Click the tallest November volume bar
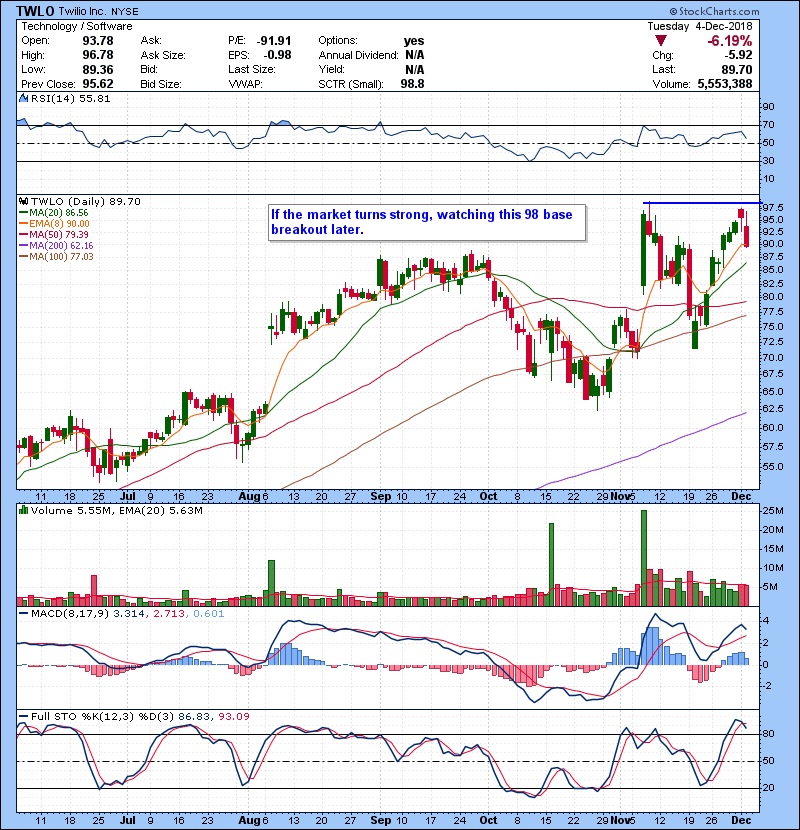This screenshot has height=830, width=800. (x=644, y=558)
